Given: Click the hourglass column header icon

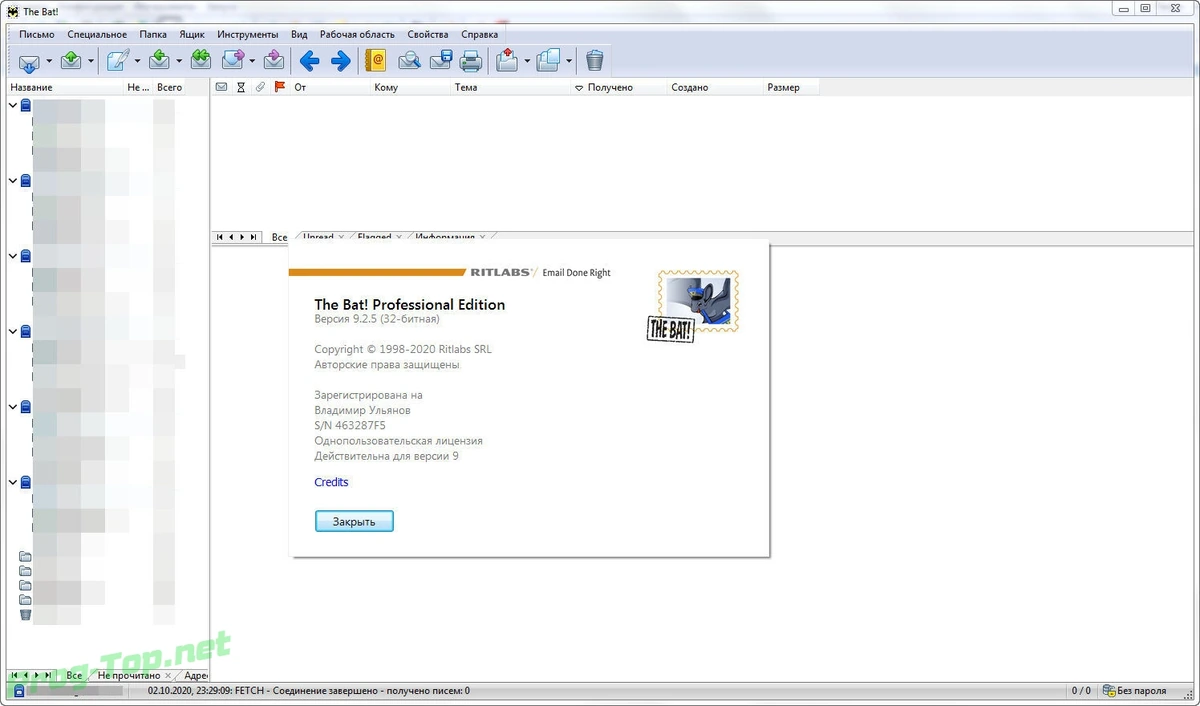Looking at the screenshot, I should click(x=241, y=87).
